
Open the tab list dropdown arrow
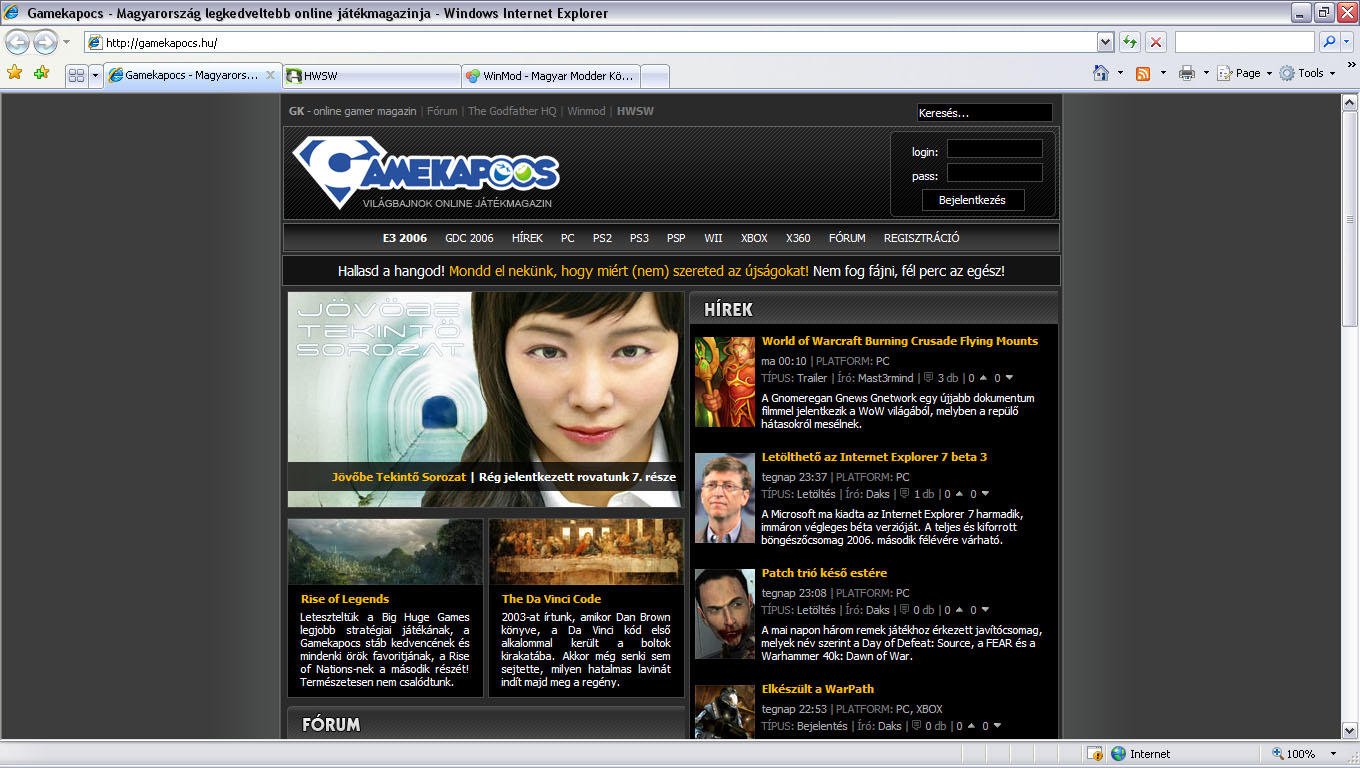click(95, 75)
